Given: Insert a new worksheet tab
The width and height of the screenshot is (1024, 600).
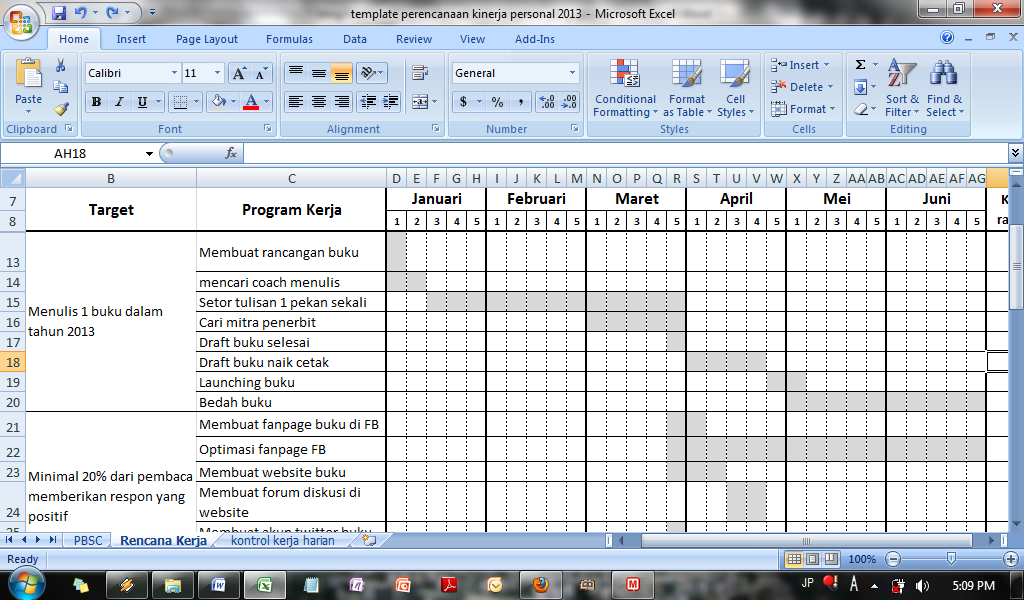Looking at the screenshot, I should click(369, 541).
